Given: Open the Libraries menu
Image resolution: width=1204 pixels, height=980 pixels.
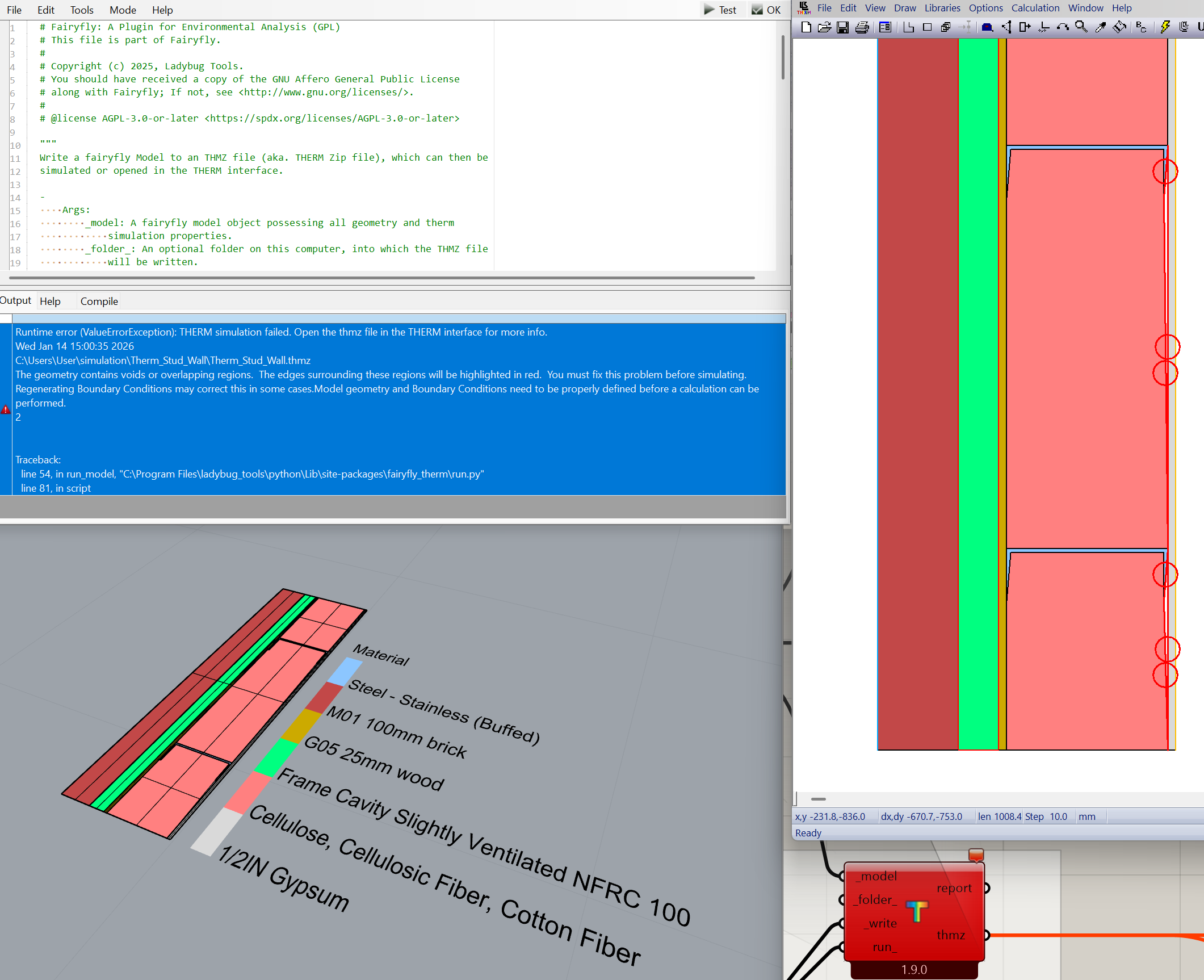Looking at the screenshot, I should point(942,8).
